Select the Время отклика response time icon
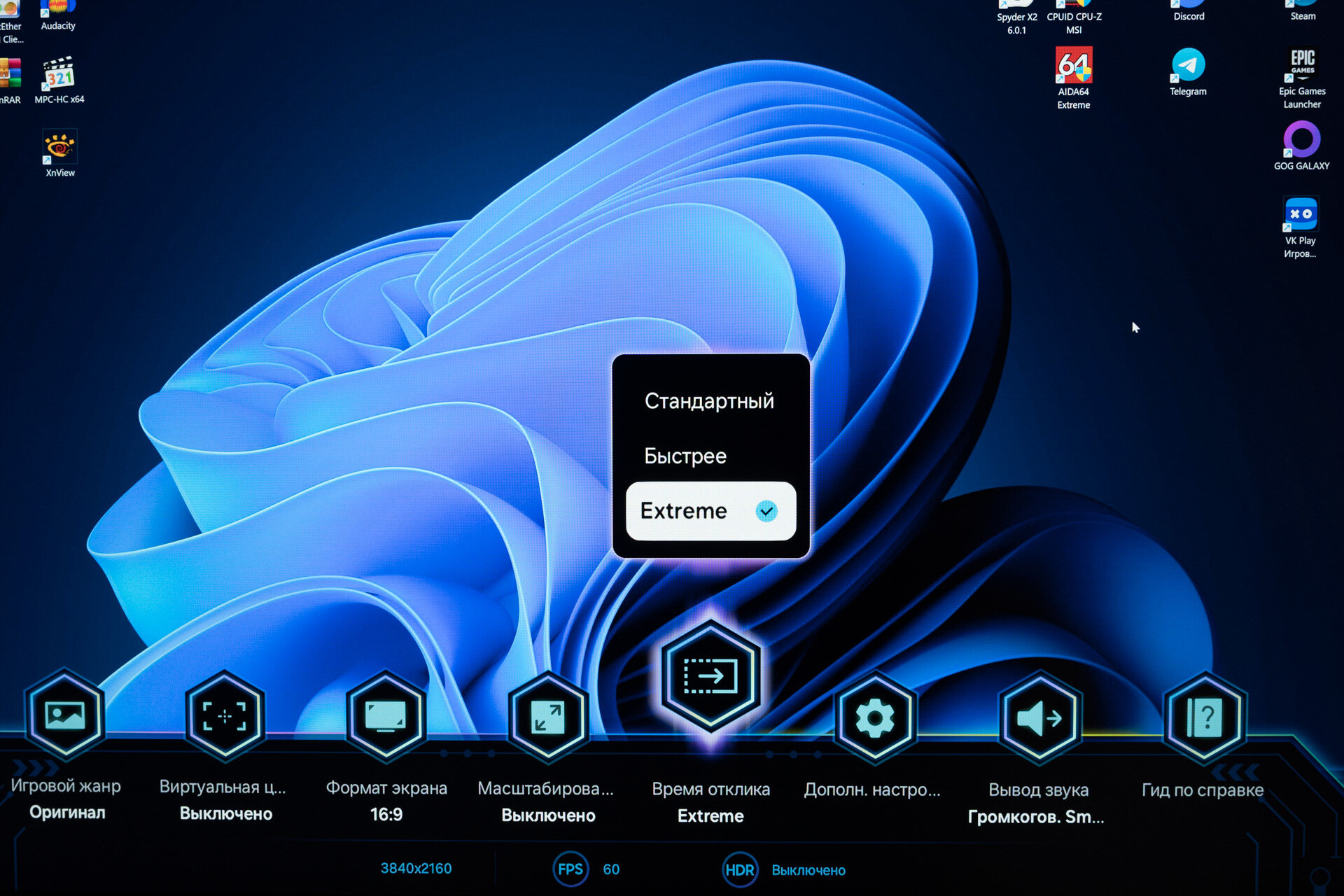 710,676
